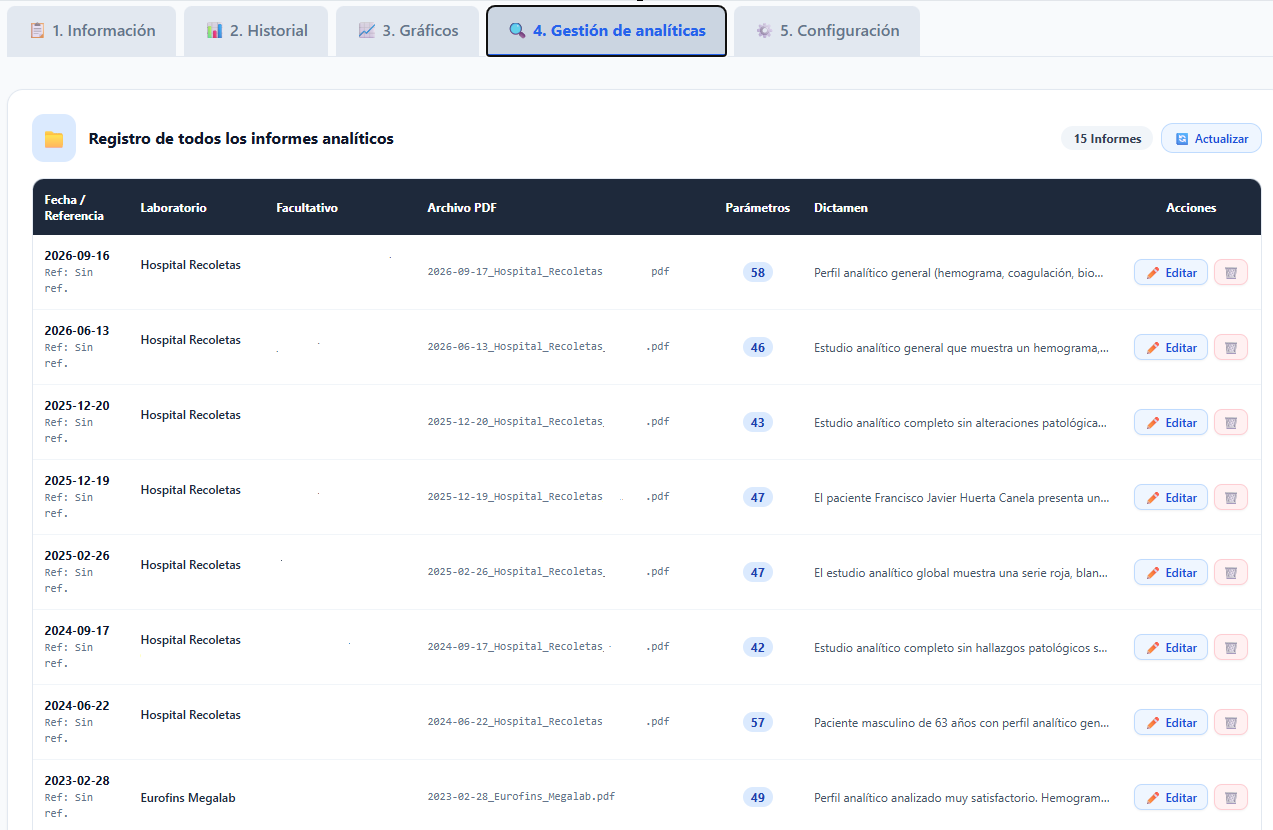Image resolution: width=1273 pixels, height=830 pixels.
Task: Click the dictamen 'El paciente Francisco Javier Huerta Canela'
Action: [961, 498]
